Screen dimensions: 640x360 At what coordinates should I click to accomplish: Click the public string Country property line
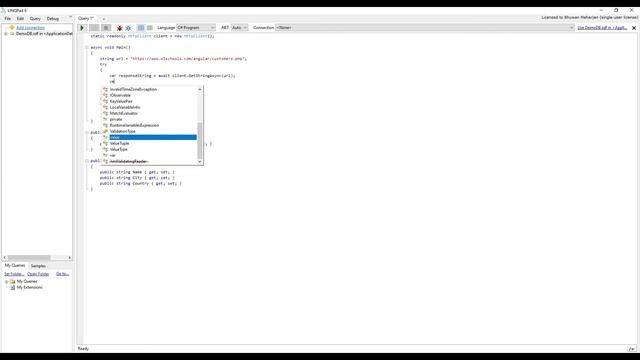click(141, 183)
